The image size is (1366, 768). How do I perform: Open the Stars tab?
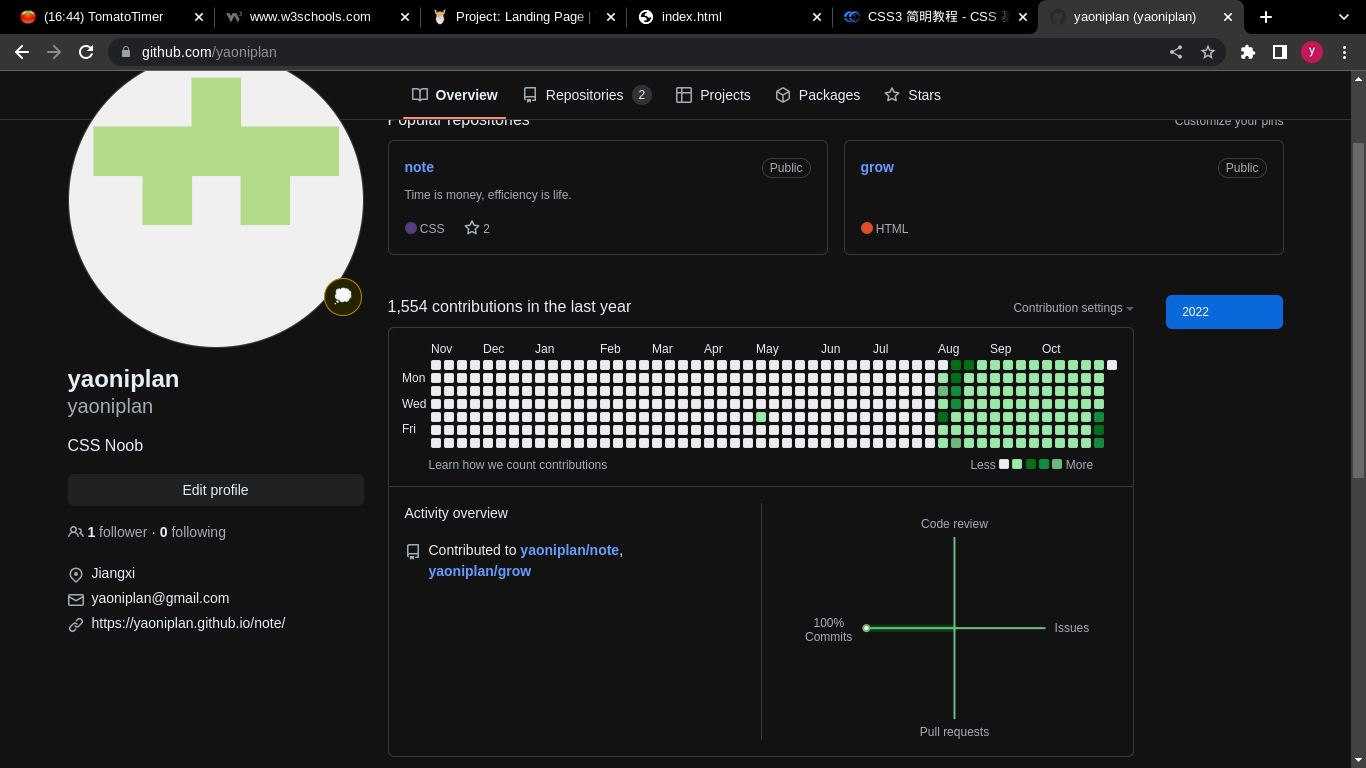(912, 95)
